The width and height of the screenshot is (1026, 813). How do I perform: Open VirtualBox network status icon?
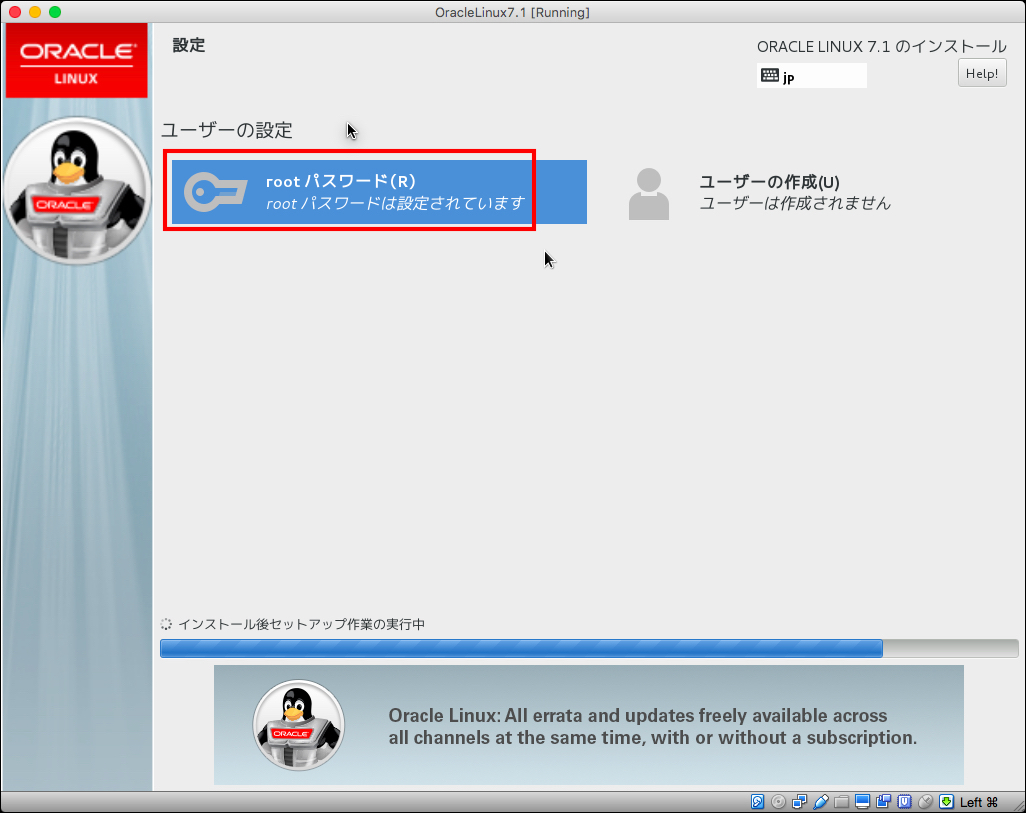(x=800, y=802)
